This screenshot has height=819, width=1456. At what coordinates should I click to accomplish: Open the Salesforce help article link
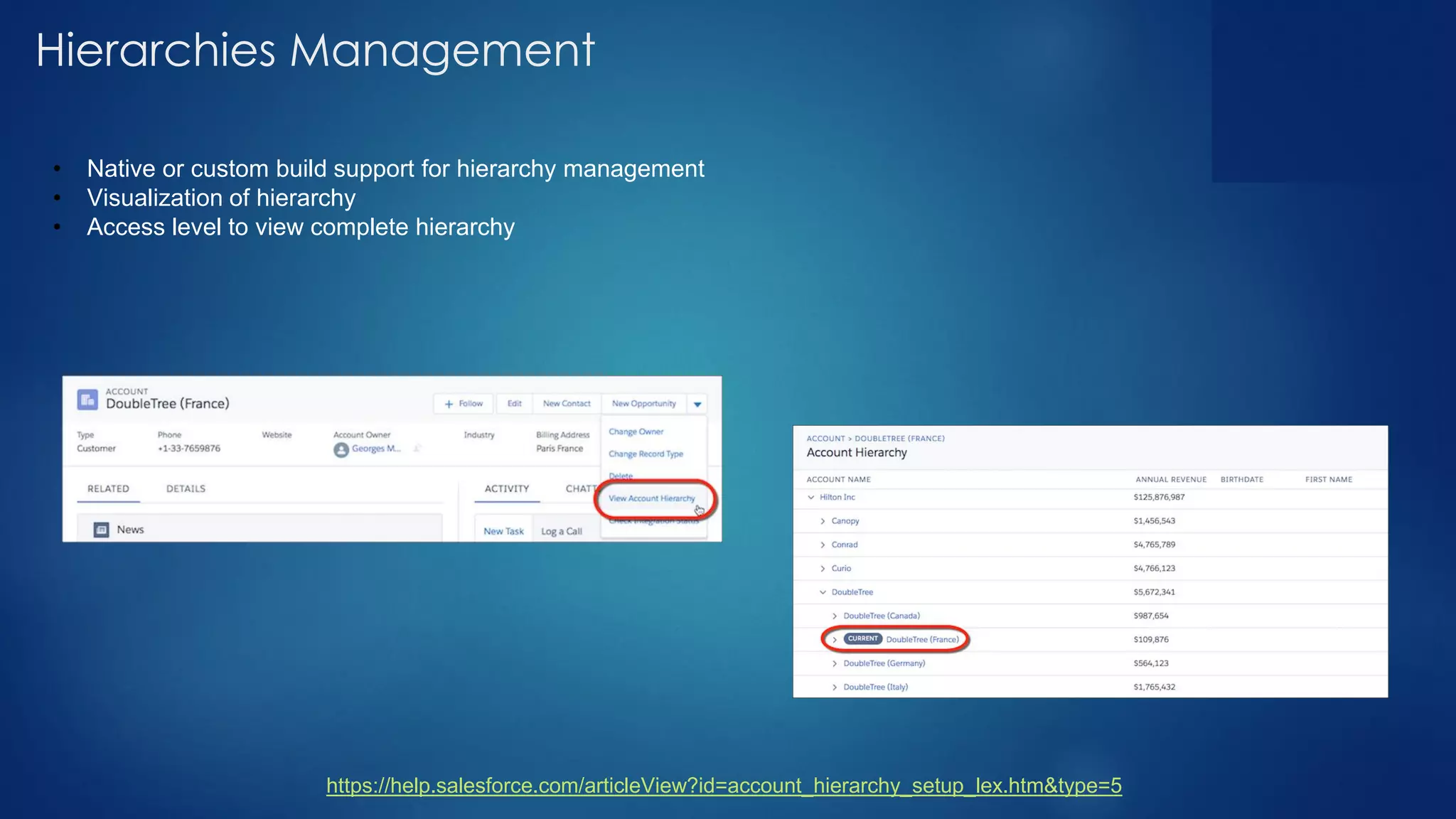click(724, 786)
